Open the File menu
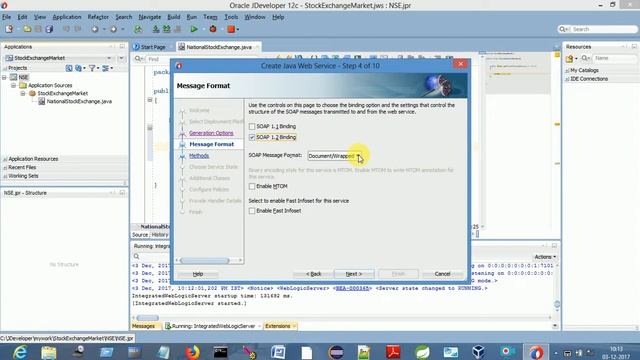Viewport: 640px width, 360px height. [7, 17]
